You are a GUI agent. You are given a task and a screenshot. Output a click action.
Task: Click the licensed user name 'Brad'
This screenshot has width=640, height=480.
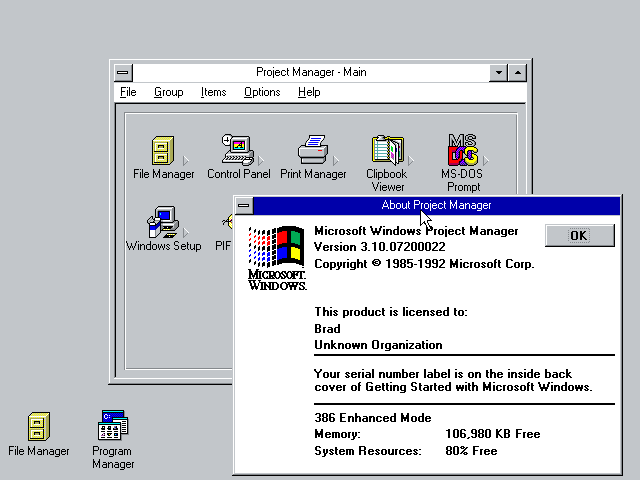[327, 329]
